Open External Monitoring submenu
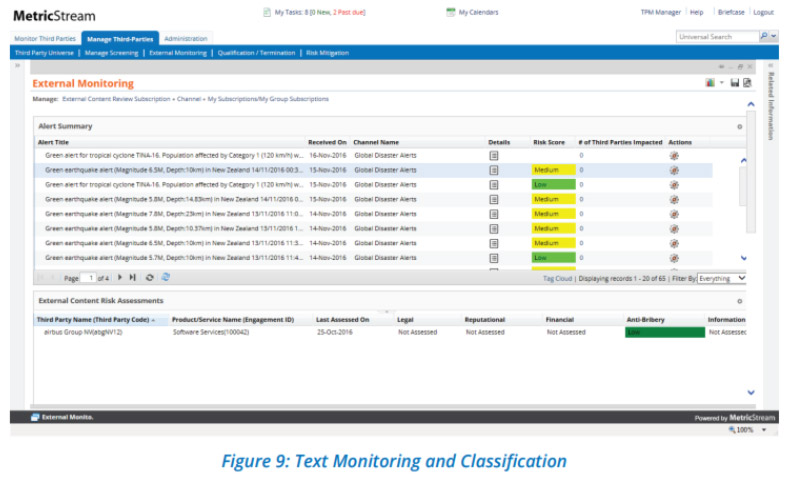Screen dimensions: 793x480 point(178,53)
